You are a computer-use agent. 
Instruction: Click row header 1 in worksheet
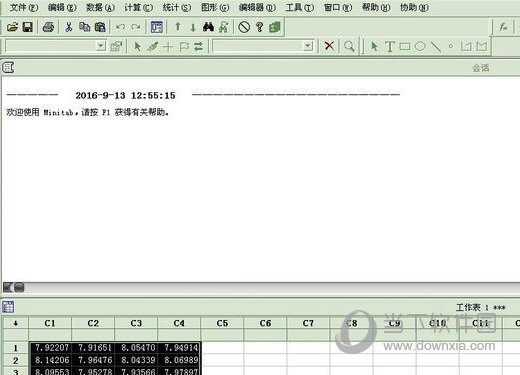[x=16, y=348]
